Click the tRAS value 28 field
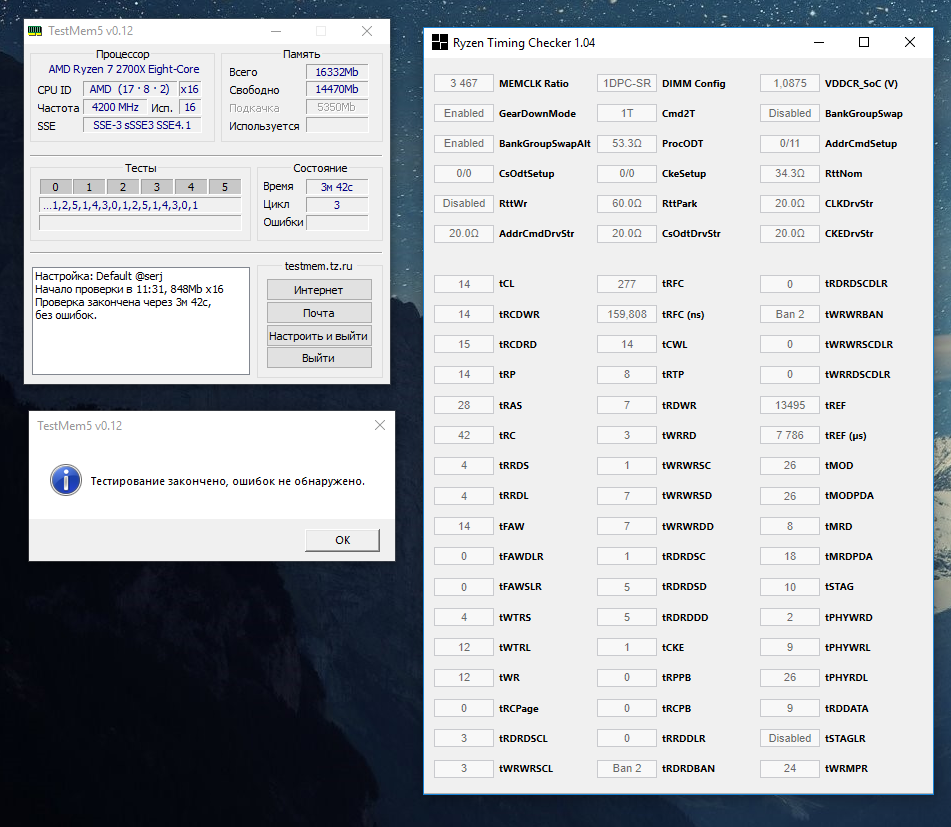Image resolution: width=951 pixels, height=827 pixels. point(464,405)
